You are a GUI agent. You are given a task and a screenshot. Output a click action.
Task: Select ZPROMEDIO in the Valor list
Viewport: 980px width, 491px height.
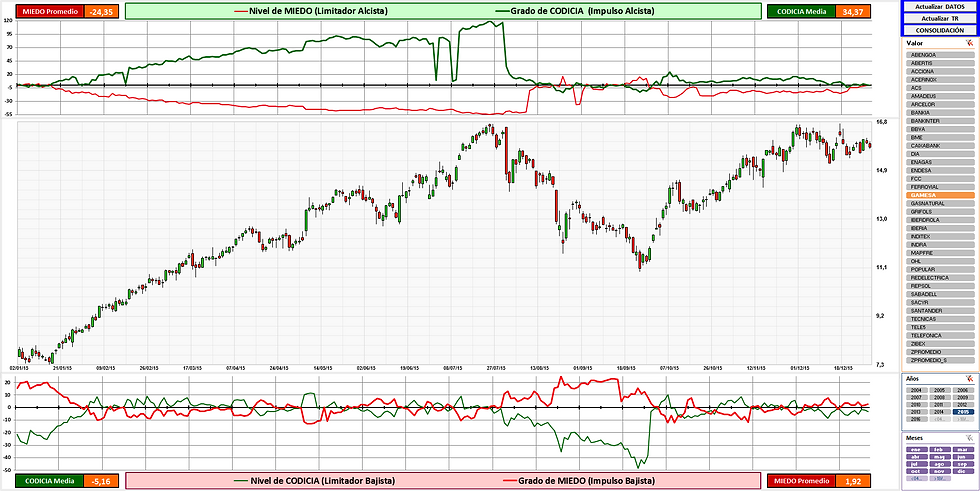940,352
